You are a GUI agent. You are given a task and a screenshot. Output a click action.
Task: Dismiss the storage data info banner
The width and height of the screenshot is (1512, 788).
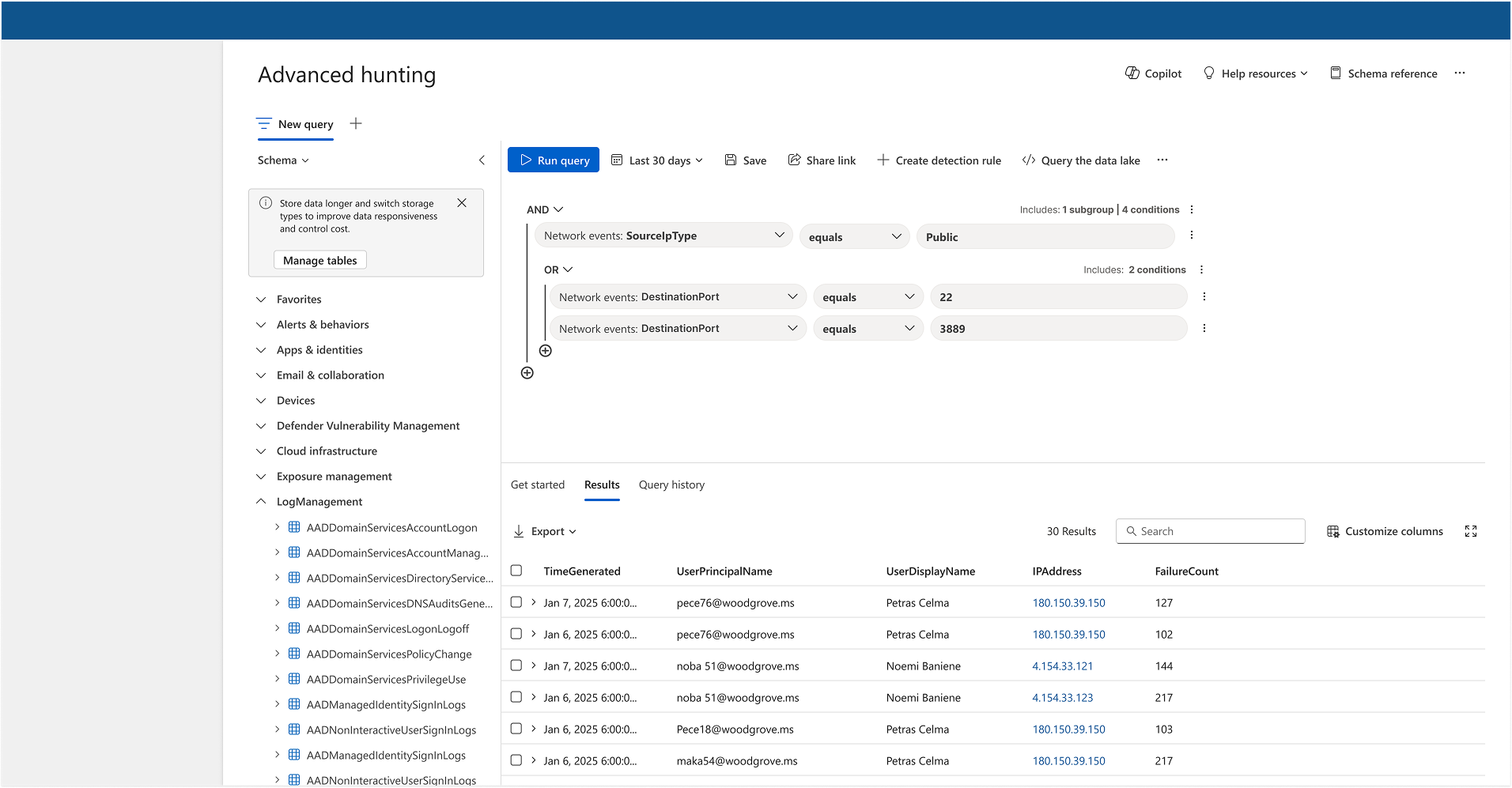point(462,203)
